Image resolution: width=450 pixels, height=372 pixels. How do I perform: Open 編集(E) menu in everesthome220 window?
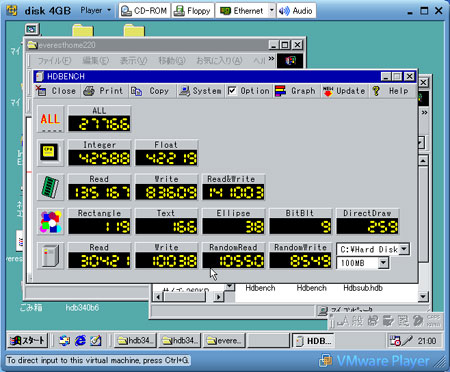coord(96,61)
